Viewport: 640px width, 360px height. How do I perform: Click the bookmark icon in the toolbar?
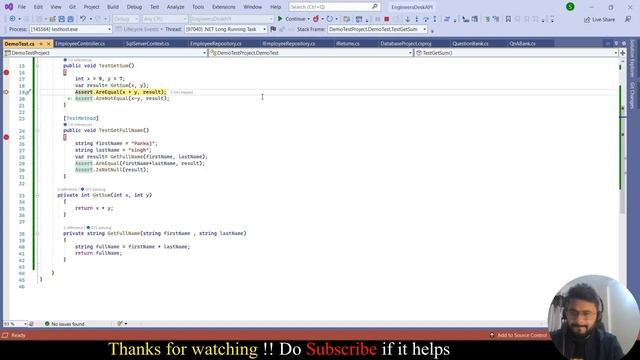(508, 19)
